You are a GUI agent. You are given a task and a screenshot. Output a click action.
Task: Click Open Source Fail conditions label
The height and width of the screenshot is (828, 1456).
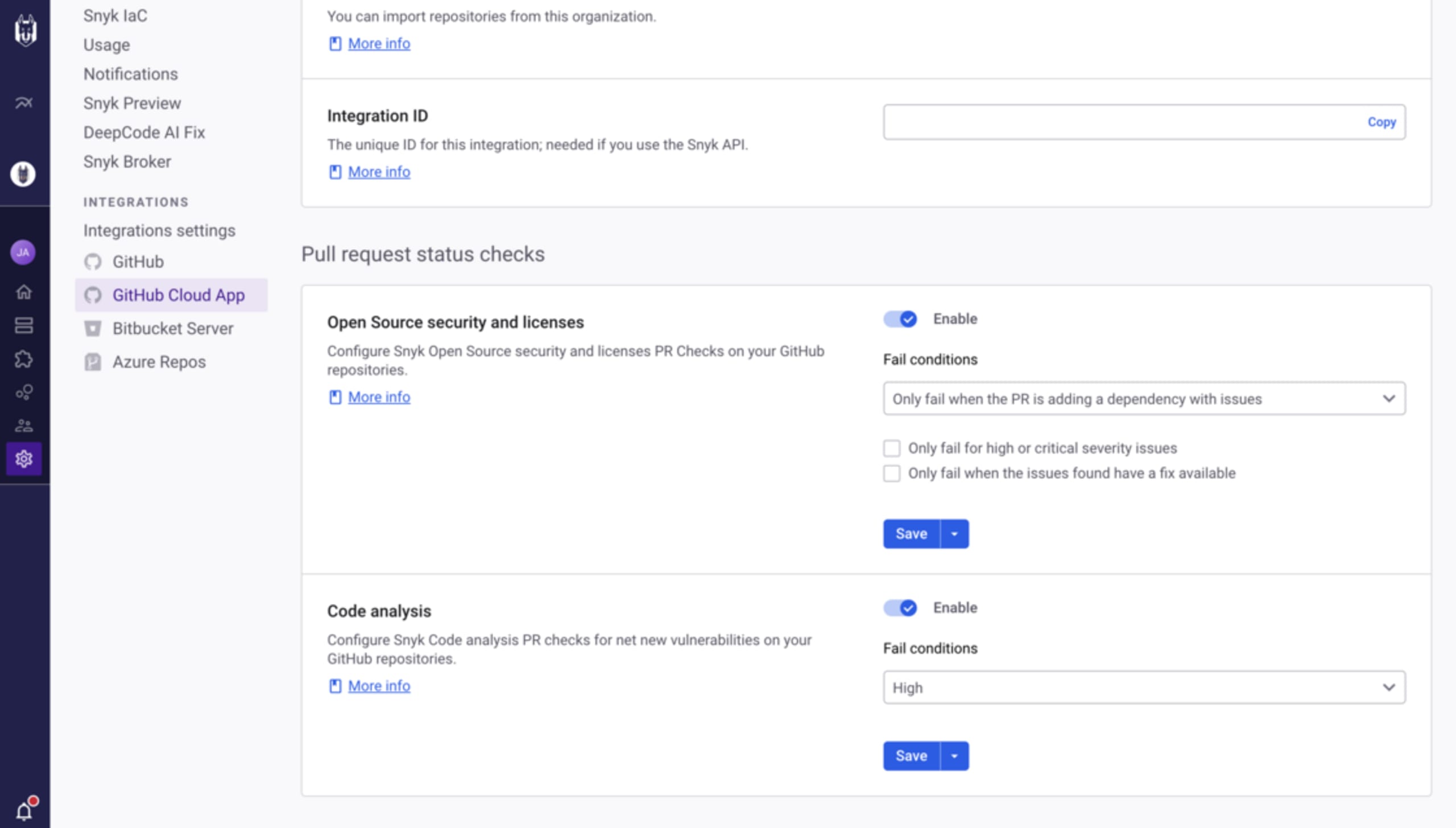pyautogui.click(x=930, y=359)
